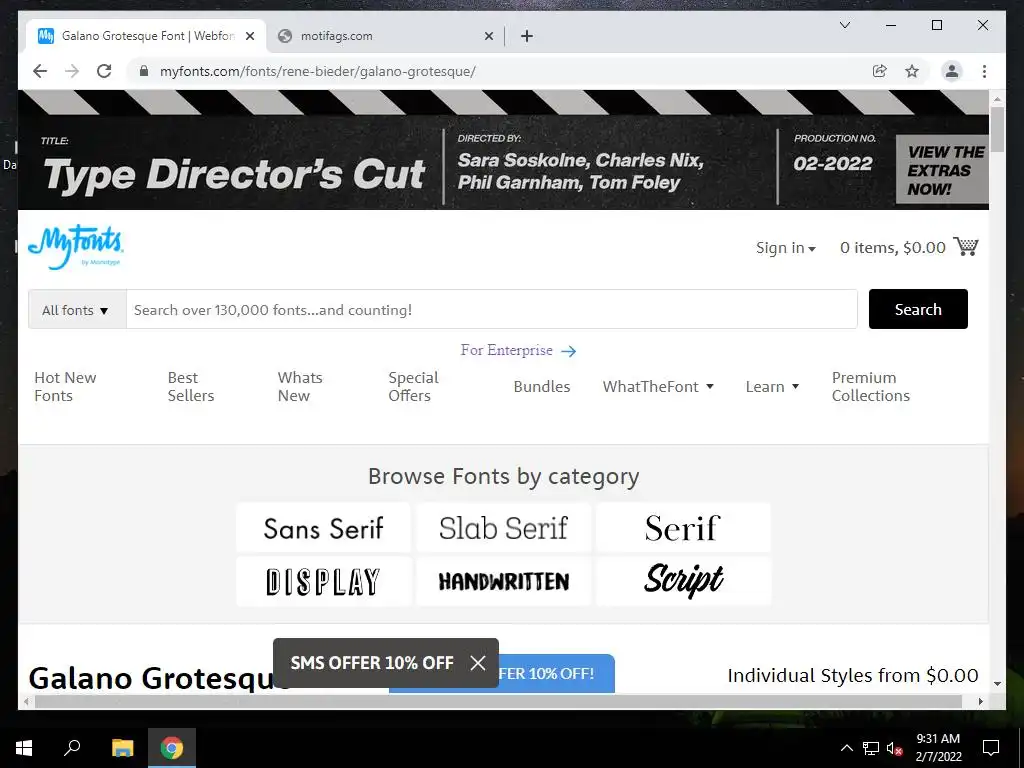Screen dimensions: 1024x768
Task: Click the horizontal scrollbar thumb
Action: click(498, 701)
